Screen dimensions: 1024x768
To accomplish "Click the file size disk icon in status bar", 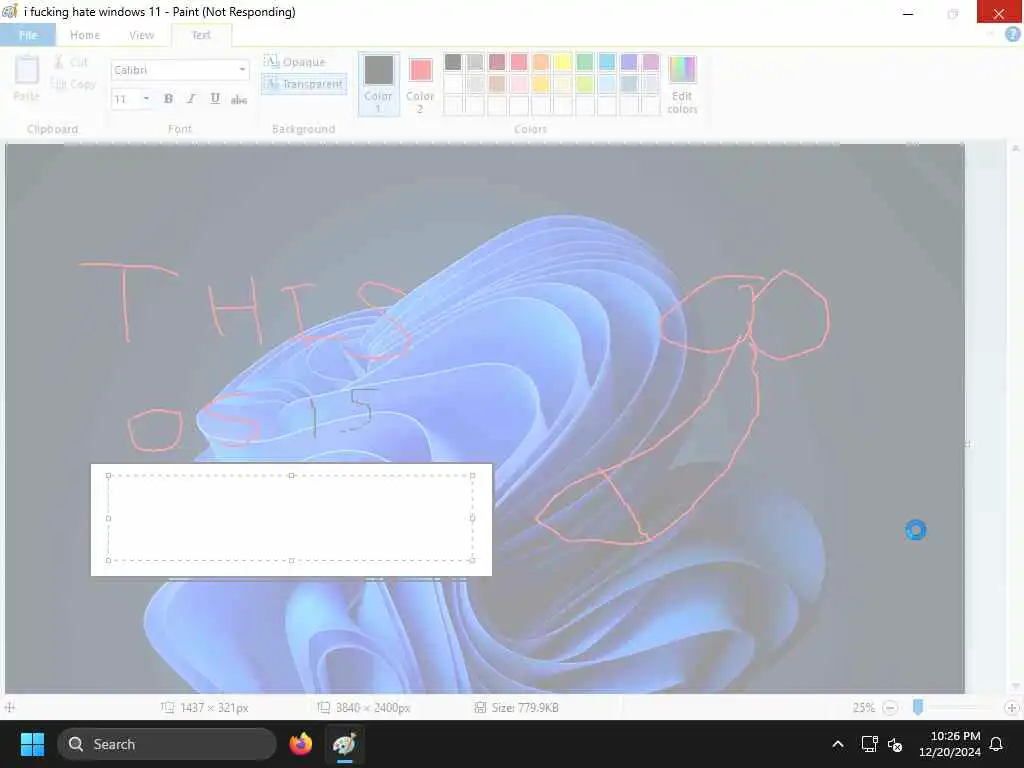I will pyautogui.click(x=480, y=707).
